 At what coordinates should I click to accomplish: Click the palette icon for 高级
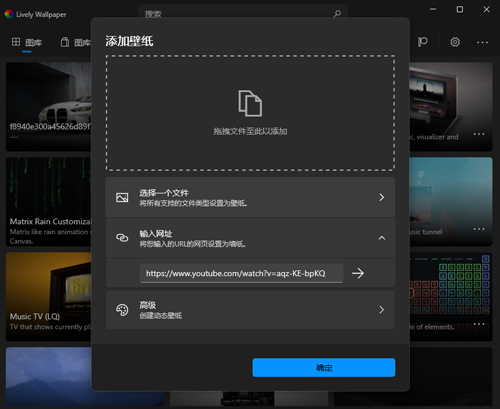[122, 310]
